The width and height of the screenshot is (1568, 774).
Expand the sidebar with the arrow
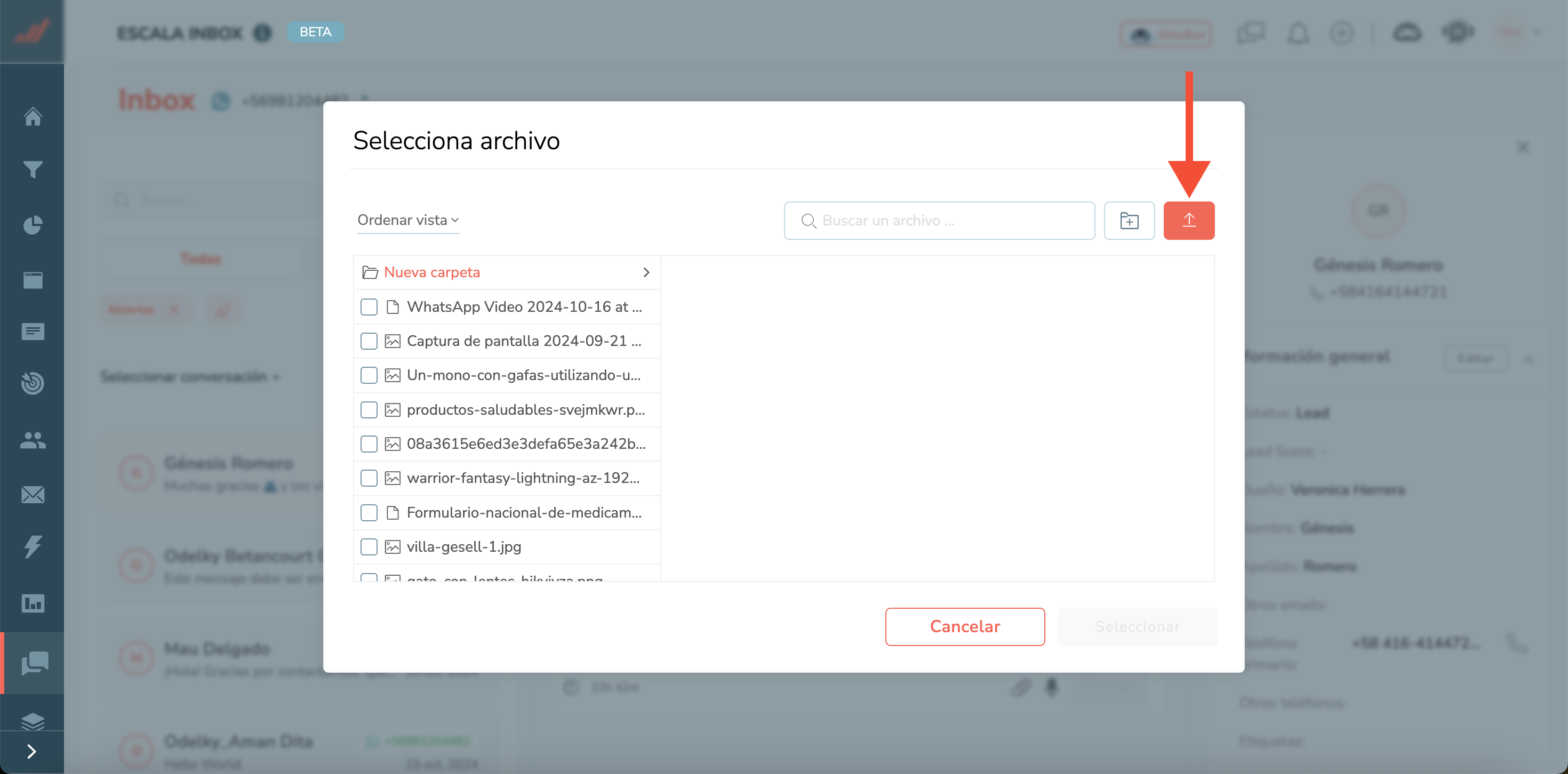coord(31,752)
